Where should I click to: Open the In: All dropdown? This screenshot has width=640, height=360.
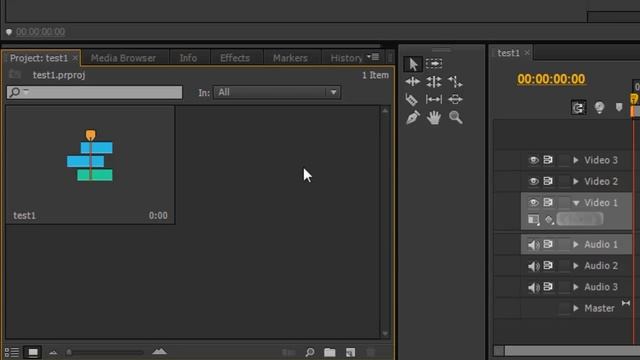[x=277, y=92]
